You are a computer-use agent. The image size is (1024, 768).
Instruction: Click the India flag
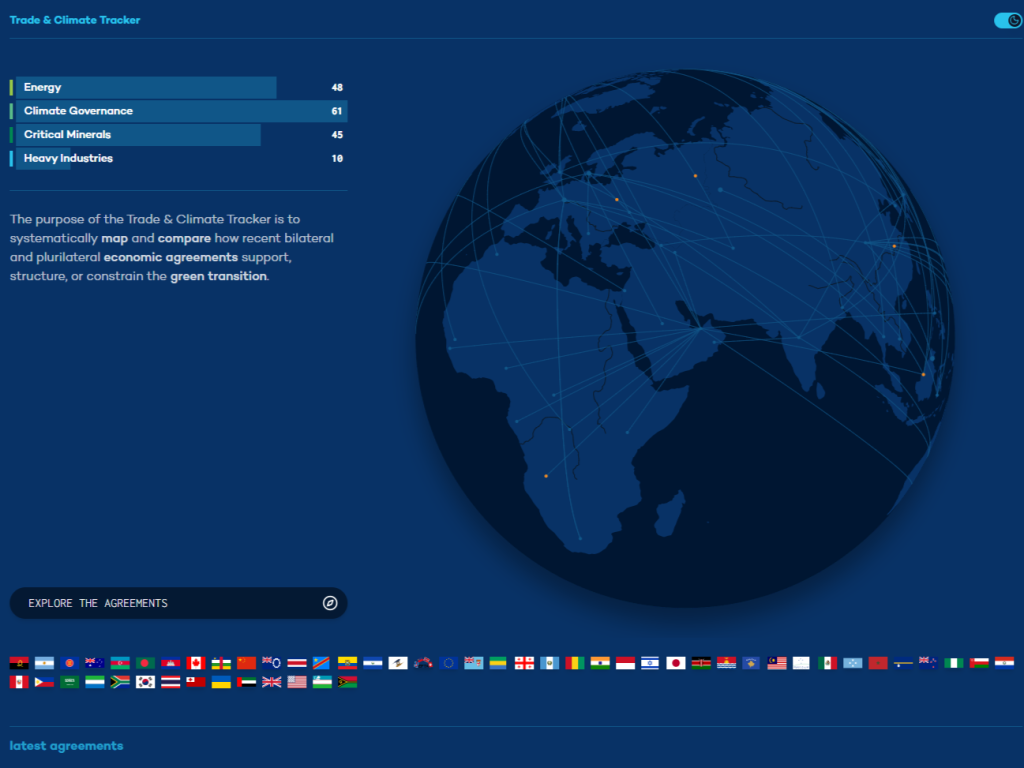point(600,663)
